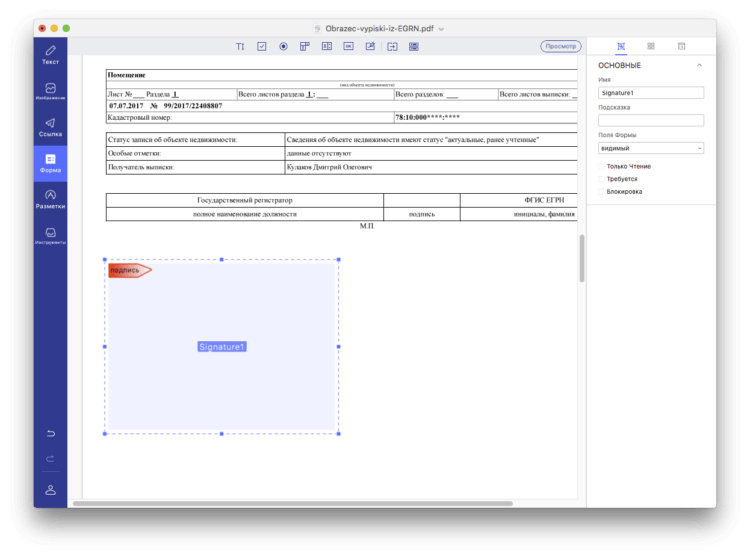Screen dimensions: 750x556
Task: Open the Изображение tool in sidebar
Action: (x=50, y=91)
